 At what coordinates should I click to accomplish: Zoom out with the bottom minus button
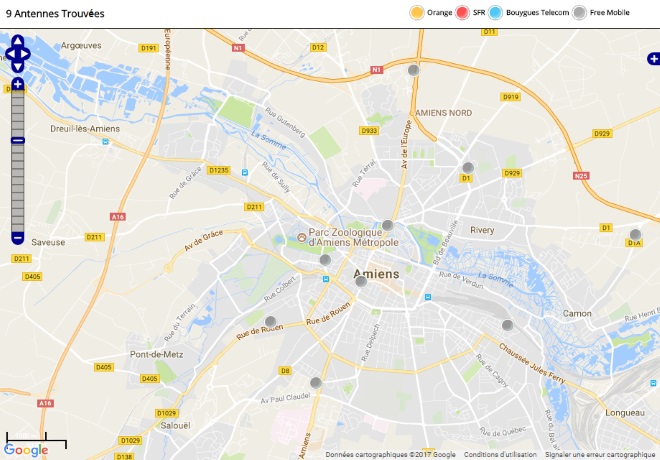pyautogui.click(x=18, y=238)
